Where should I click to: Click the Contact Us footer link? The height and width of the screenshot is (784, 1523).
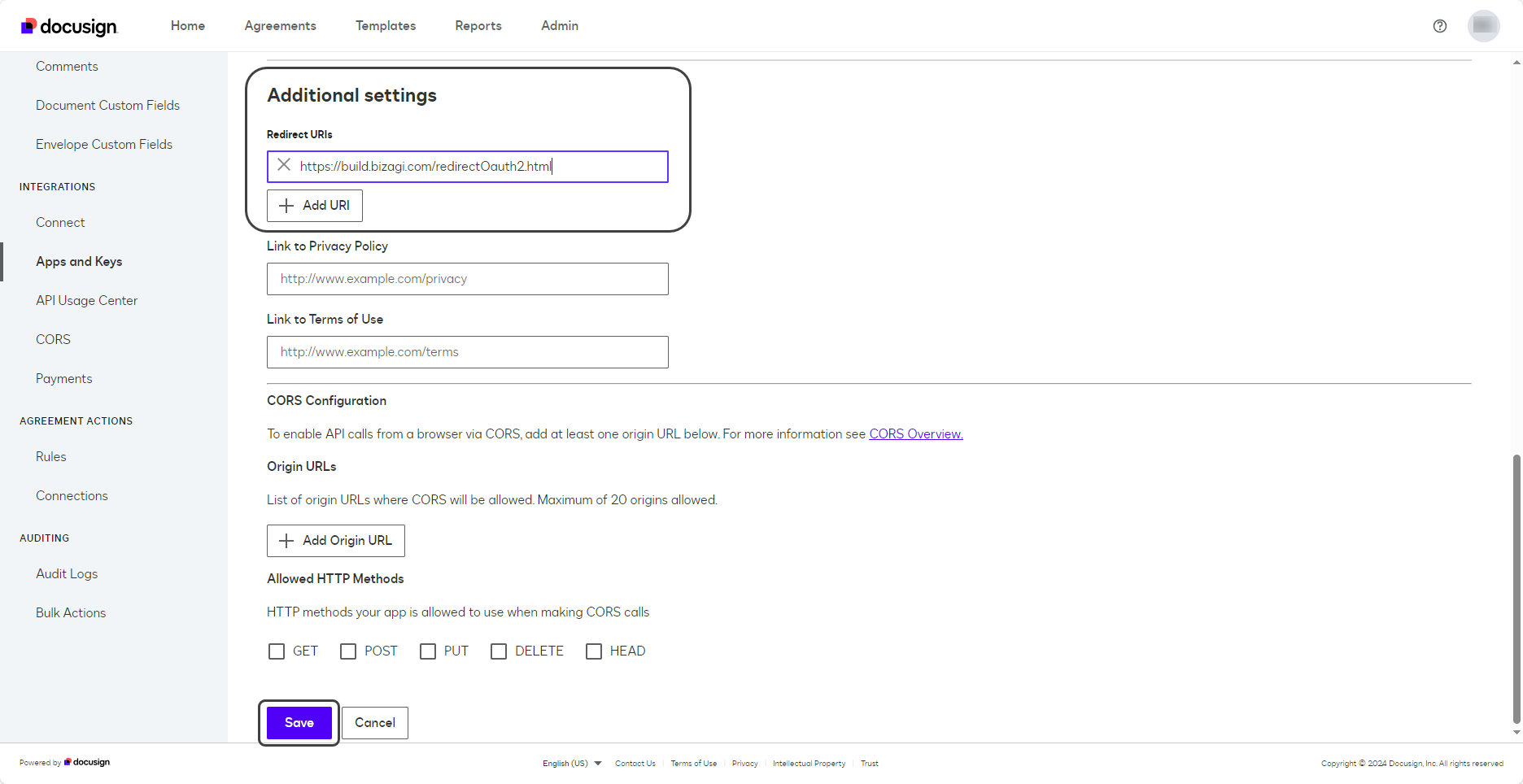coord(635,764)
